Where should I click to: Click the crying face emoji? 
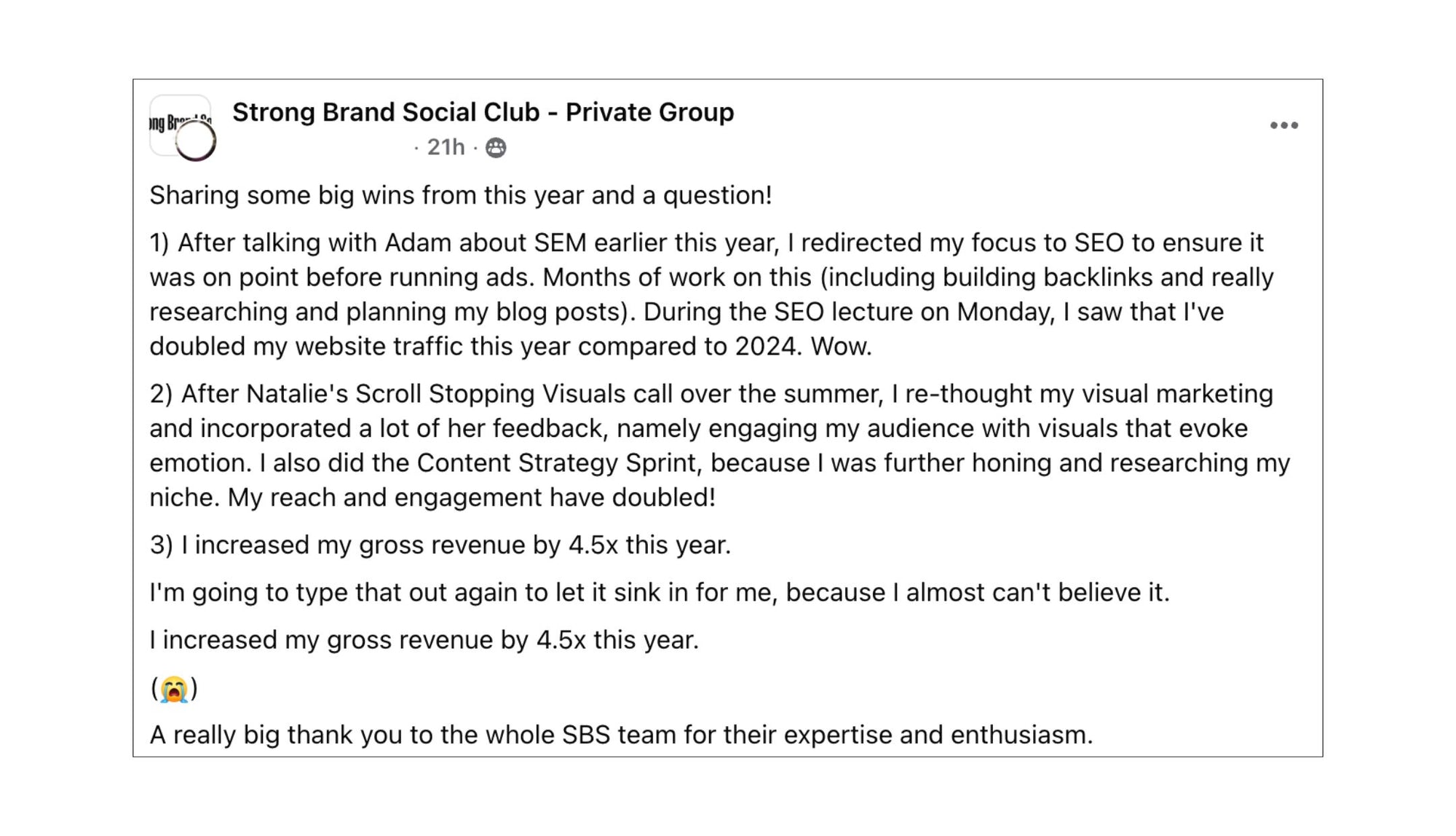coord(174,688)
